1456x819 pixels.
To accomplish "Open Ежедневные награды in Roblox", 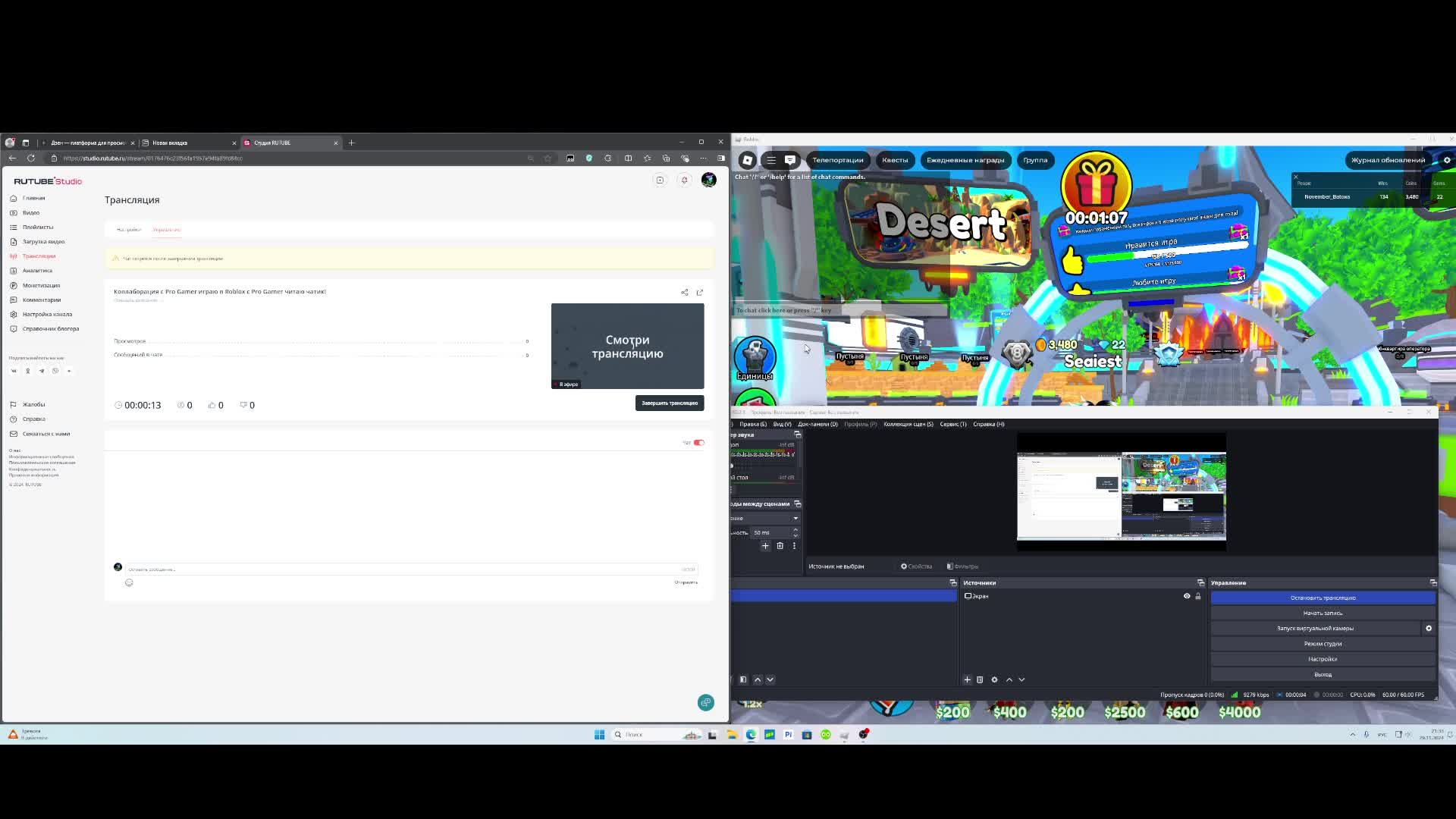I will pyautogui.click(x=965, y=160).
